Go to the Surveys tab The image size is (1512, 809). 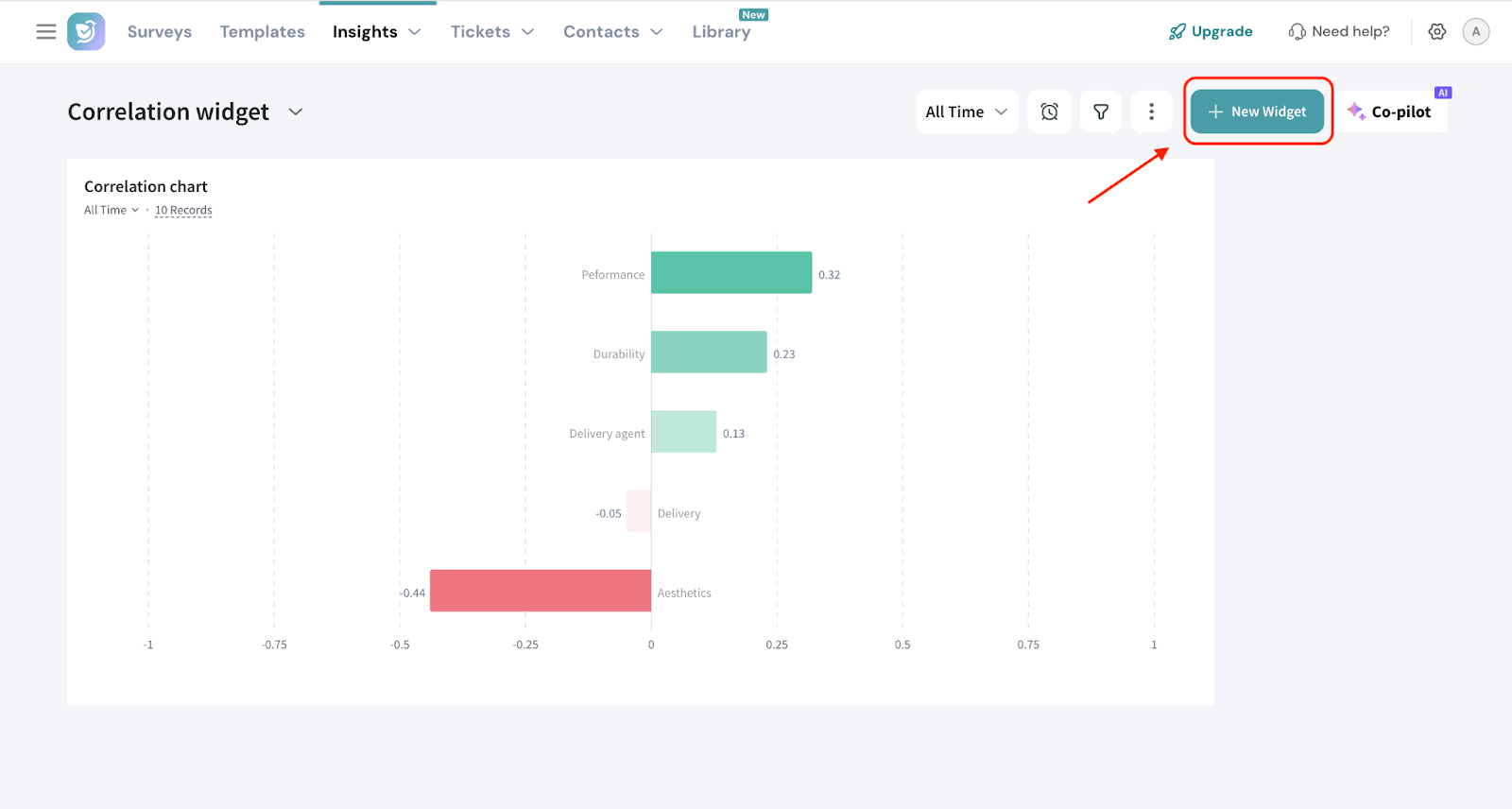[160, 32]
